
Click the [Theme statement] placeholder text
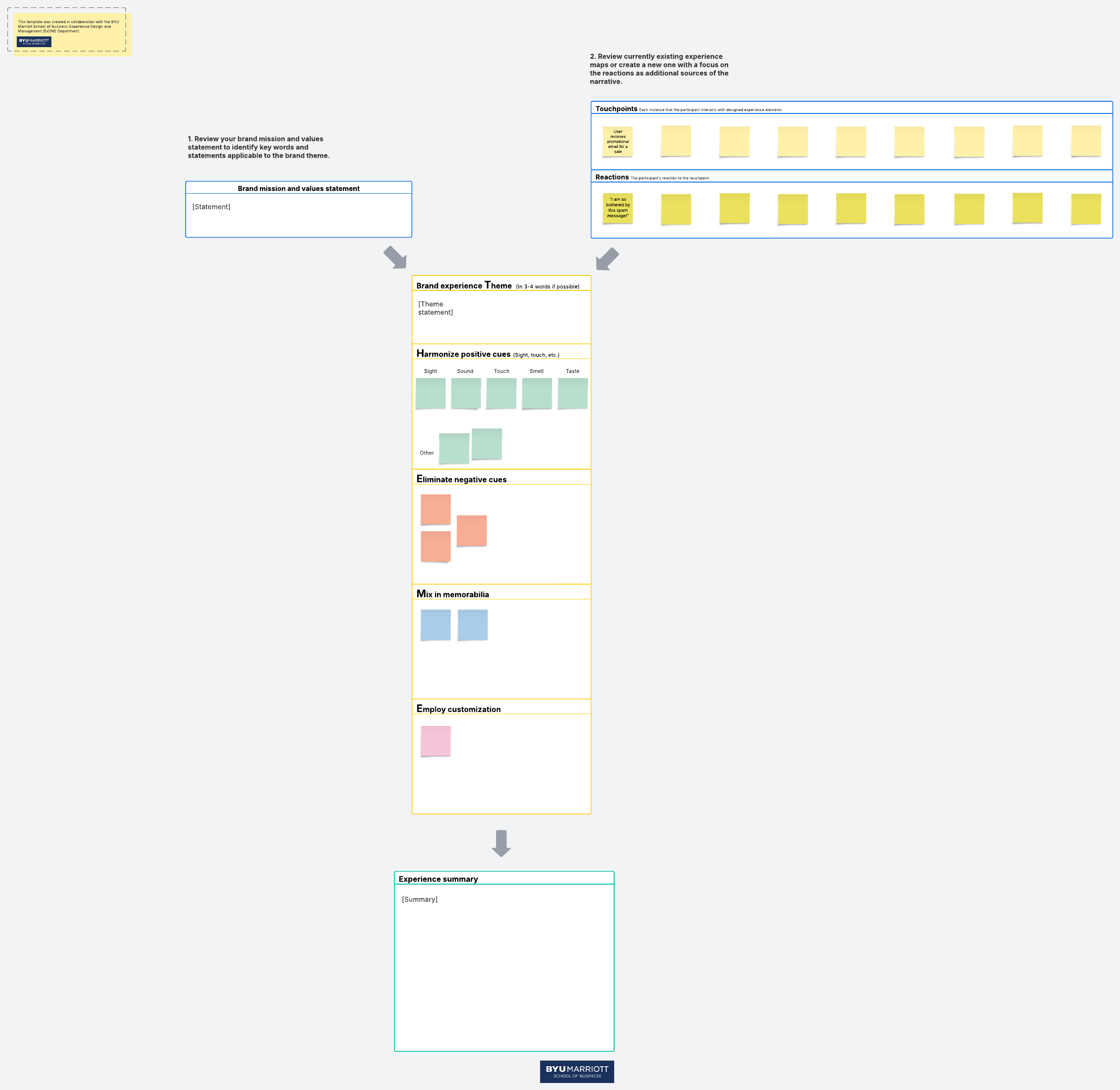click(435, 308)
